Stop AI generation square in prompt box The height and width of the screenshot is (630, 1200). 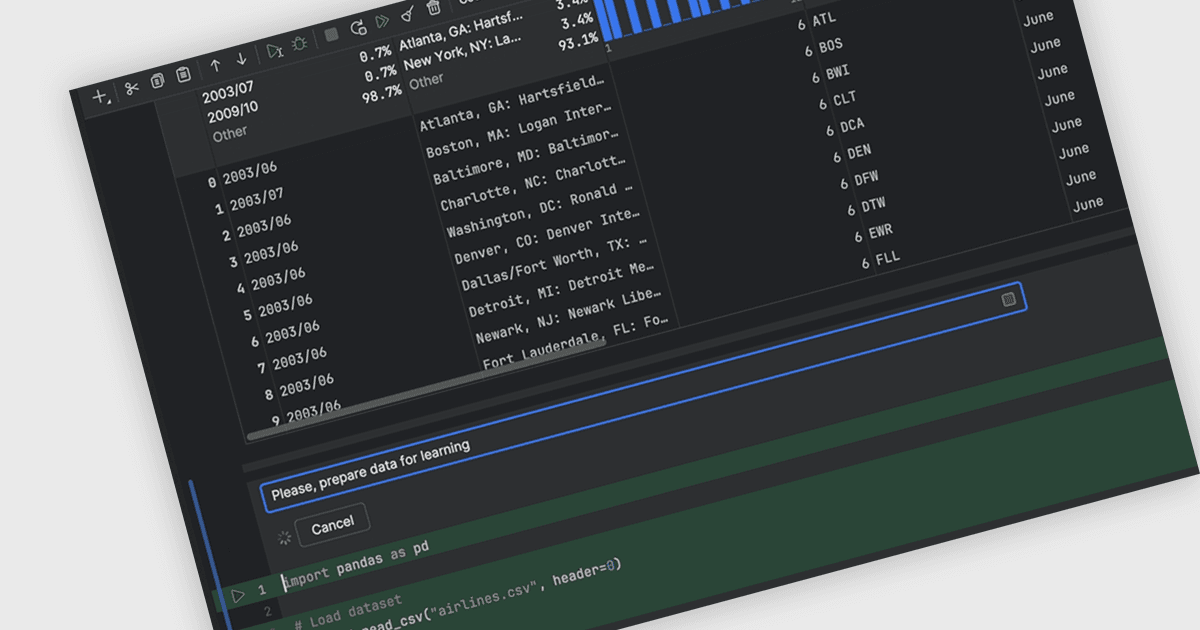point(1009,299)
